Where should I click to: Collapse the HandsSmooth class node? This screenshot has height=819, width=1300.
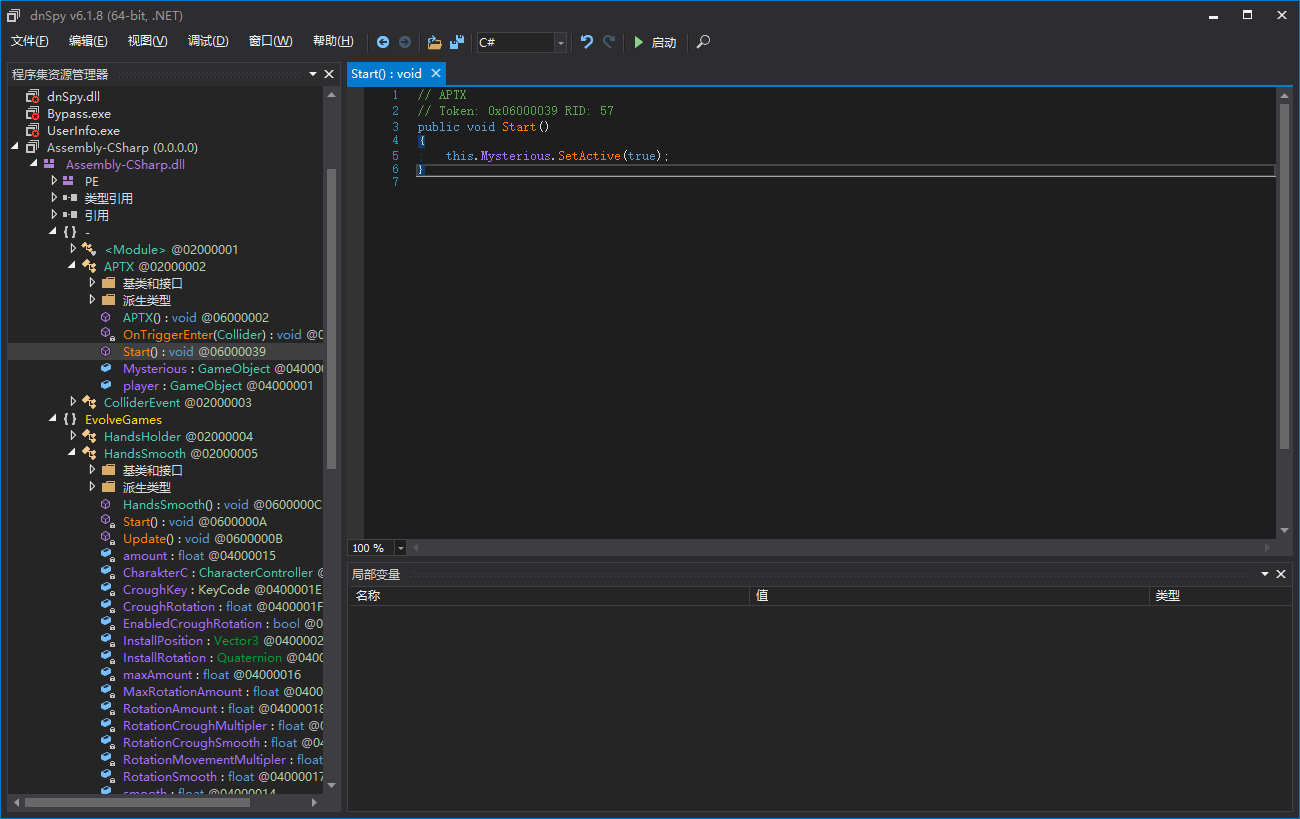pyautogui.click(x=72, y=453)
